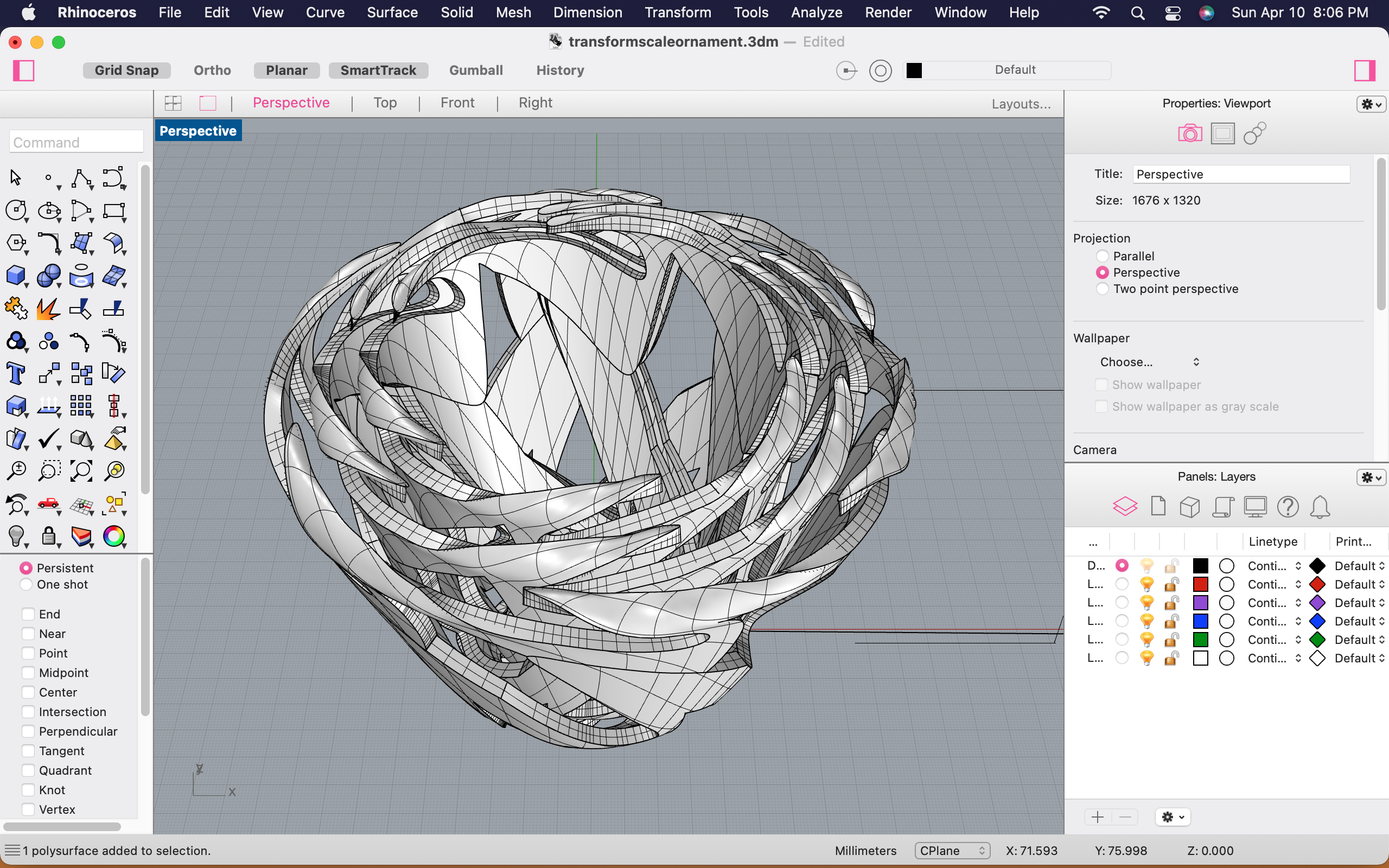Toggle the Parallel projection option
1389x868 pixels.
[x=1101, y=256]
